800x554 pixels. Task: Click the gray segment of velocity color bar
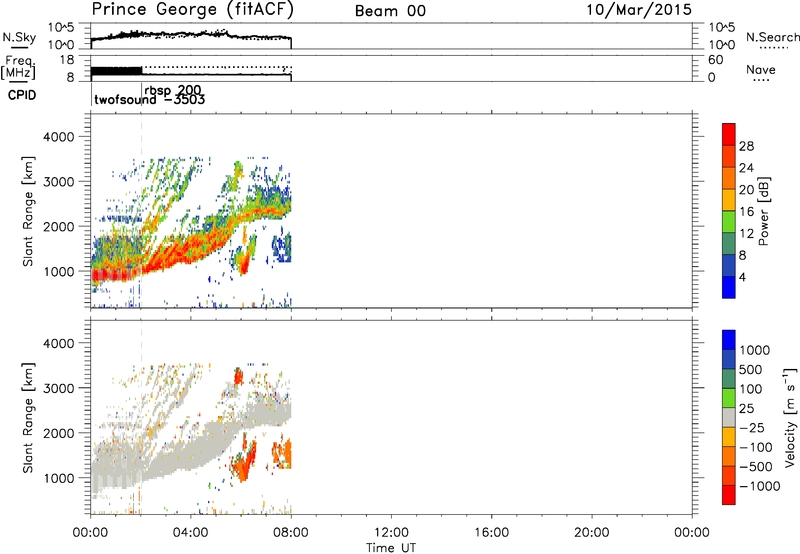tap(729, 418)
